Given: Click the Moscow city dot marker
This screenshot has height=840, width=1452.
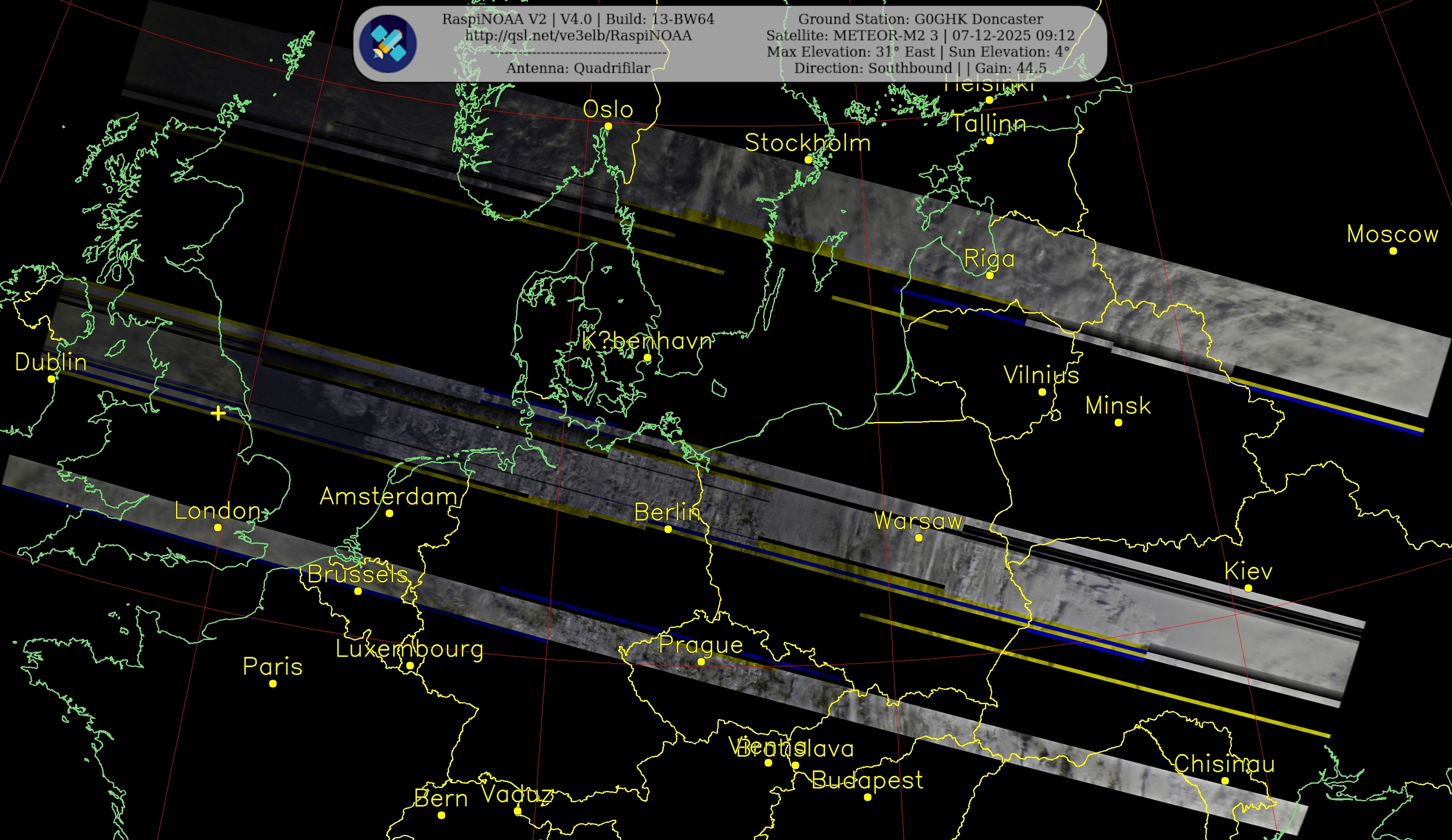Looking at the screenshot, I should (1393, 251).
